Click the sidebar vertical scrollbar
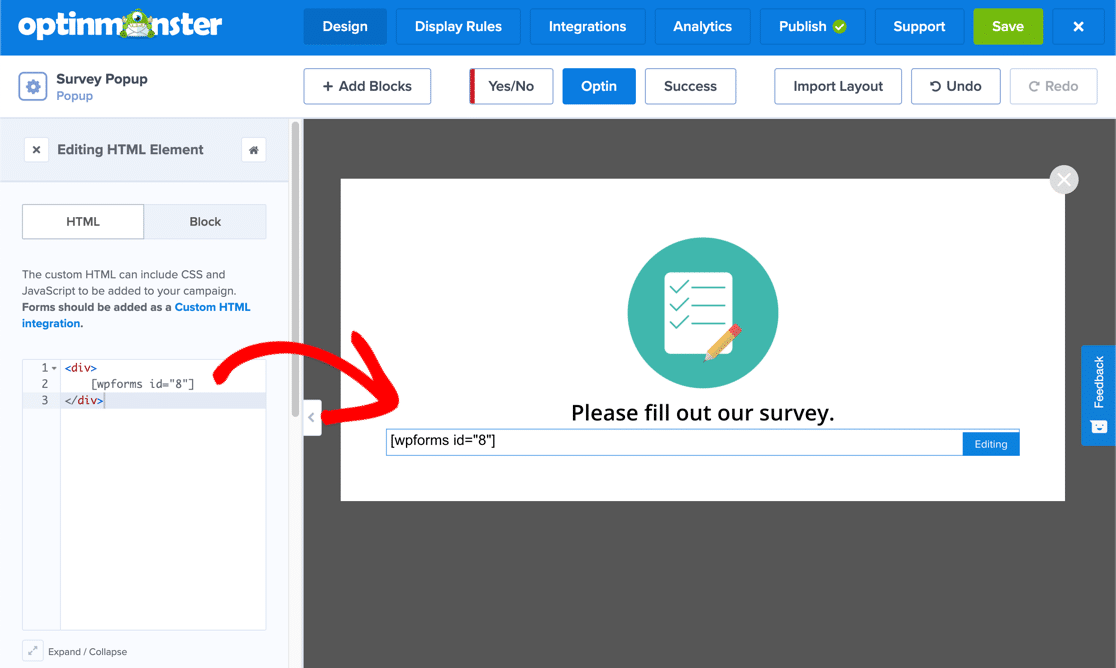Screen dimensions: 1116x668 (295, 269)
